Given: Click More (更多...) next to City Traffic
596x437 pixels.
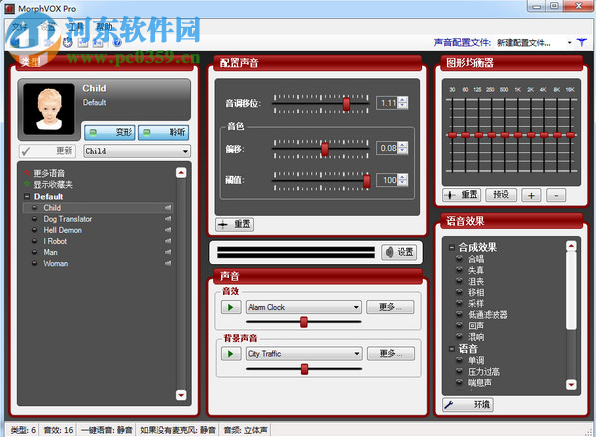Looking at the screenshot, I should (391, 354).
